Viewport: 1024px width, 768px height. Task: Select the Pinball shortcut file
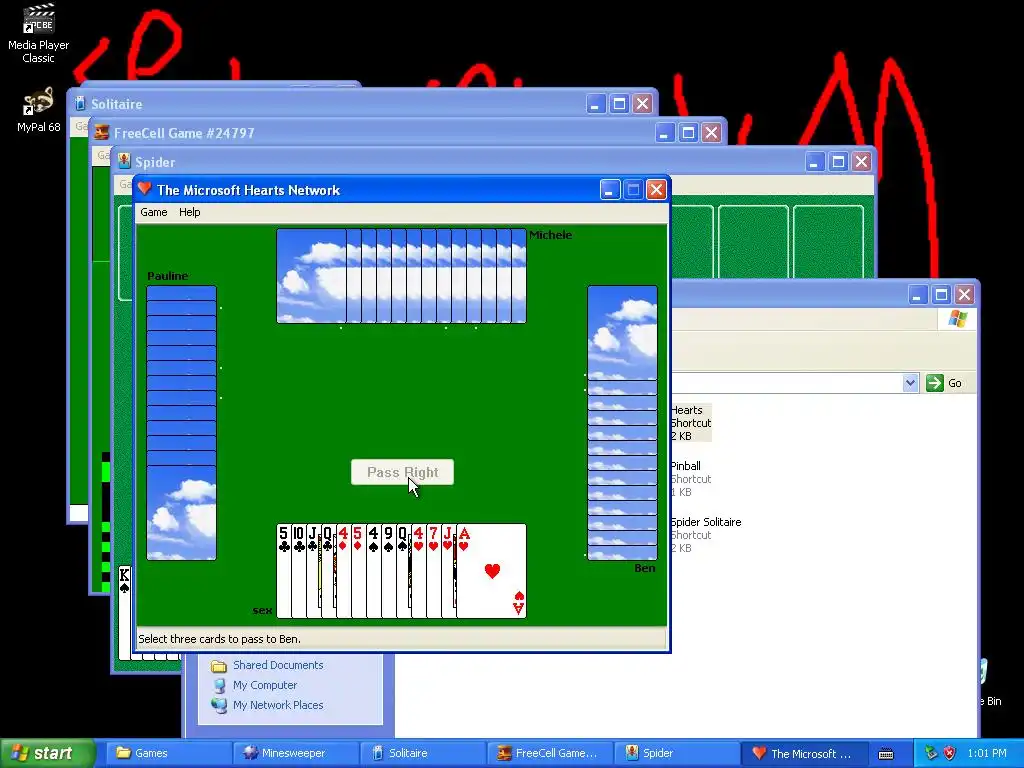[690, 479]
